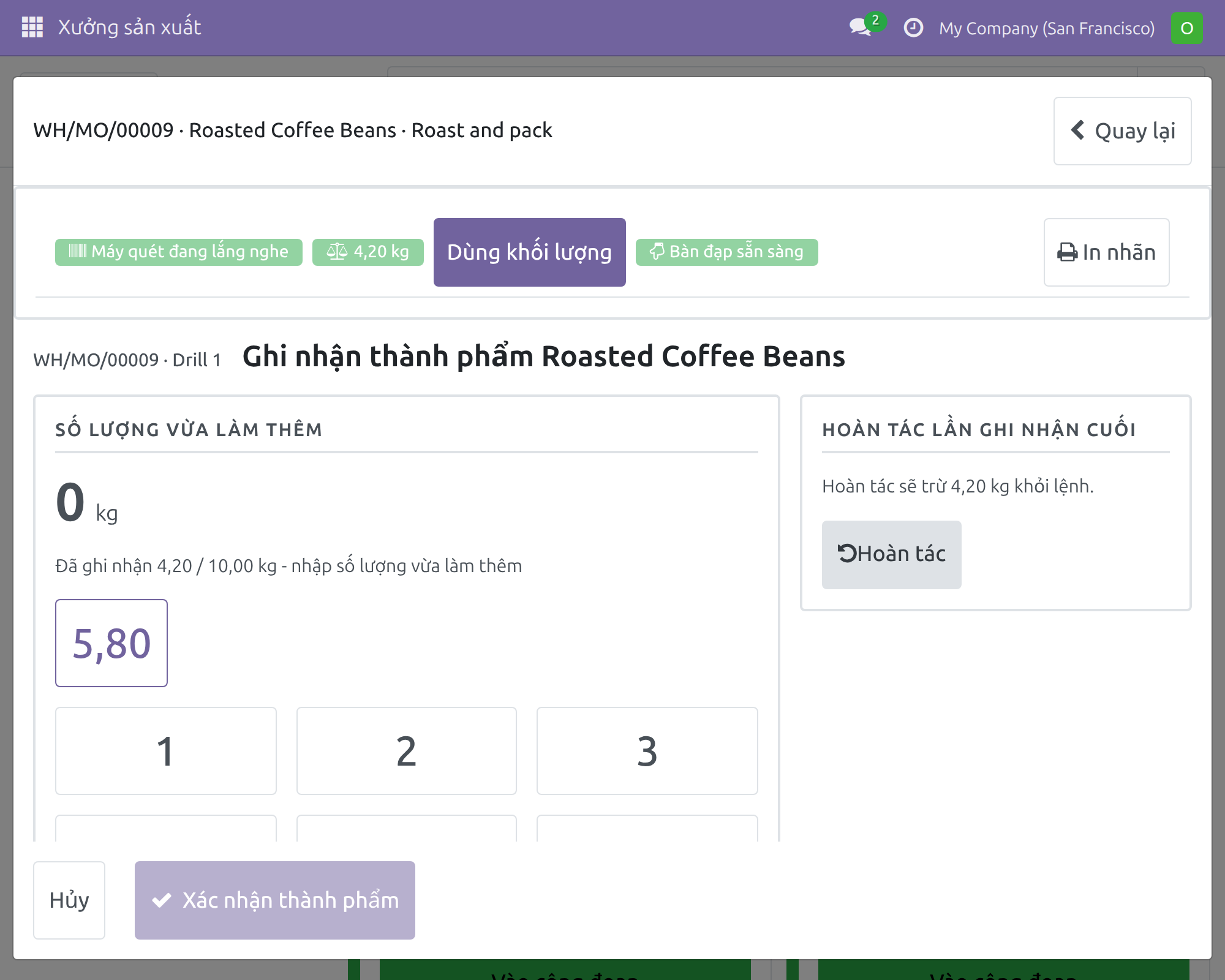The image size is (1225, 980).
Task: Click the printer icon on In nhãn
Action: pyautogui.click(x=1068, y=252)
